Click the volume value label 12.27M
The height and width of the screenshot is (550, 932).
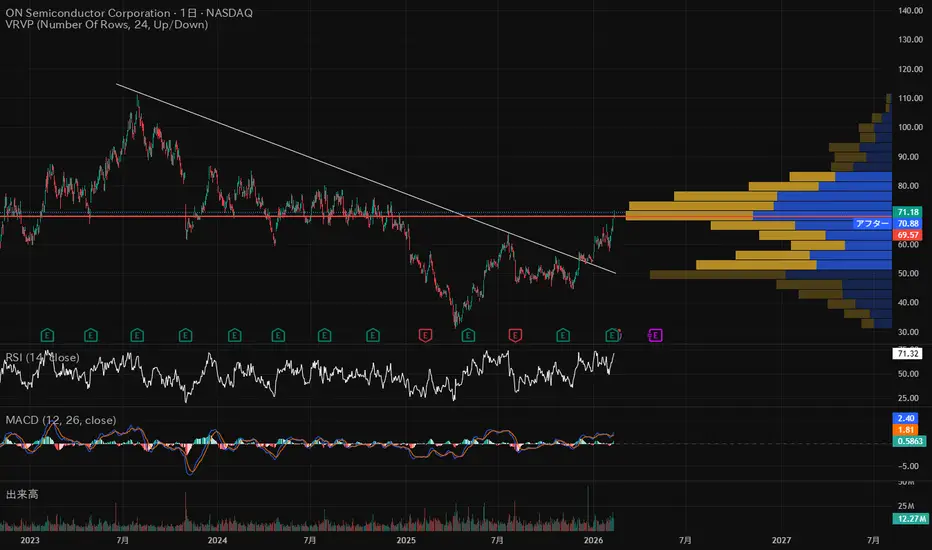(x=911, y=518)
